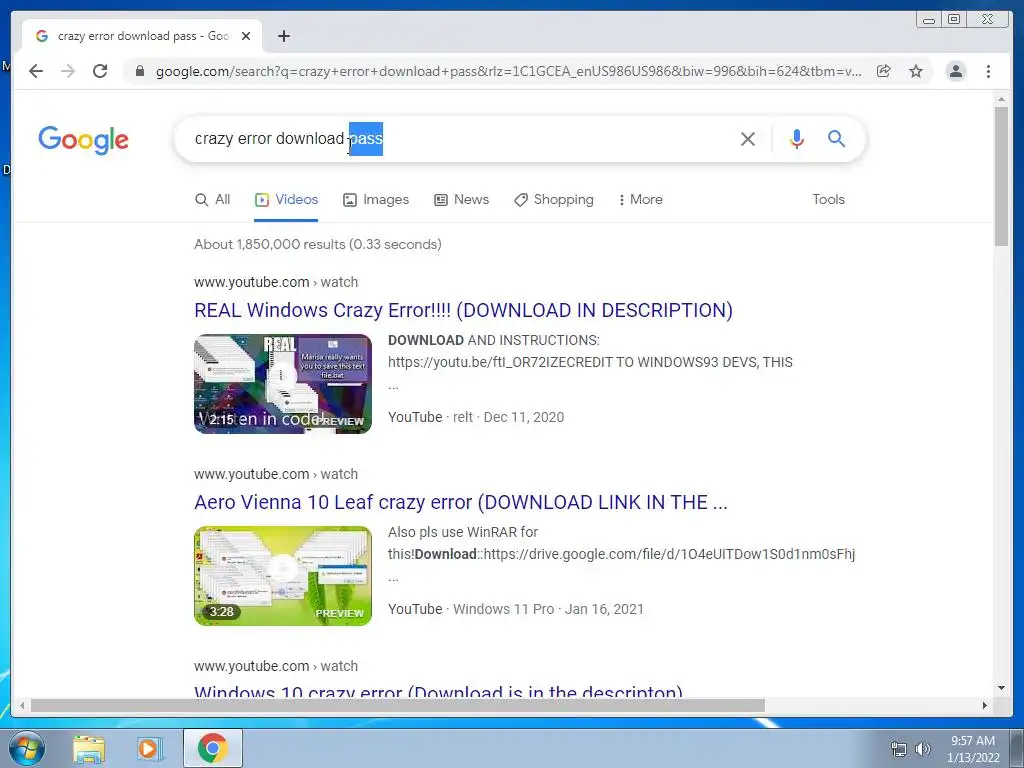Click the page scroll down arrow
Image resolution: width=1024 pixels, height=768 pixels.
coord(1002,688)
